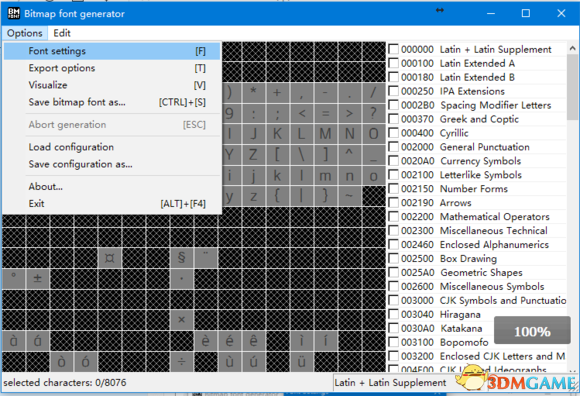Select the plus-minus ± glyph cell
Screen dimensions: 580x396
(37, 278)
